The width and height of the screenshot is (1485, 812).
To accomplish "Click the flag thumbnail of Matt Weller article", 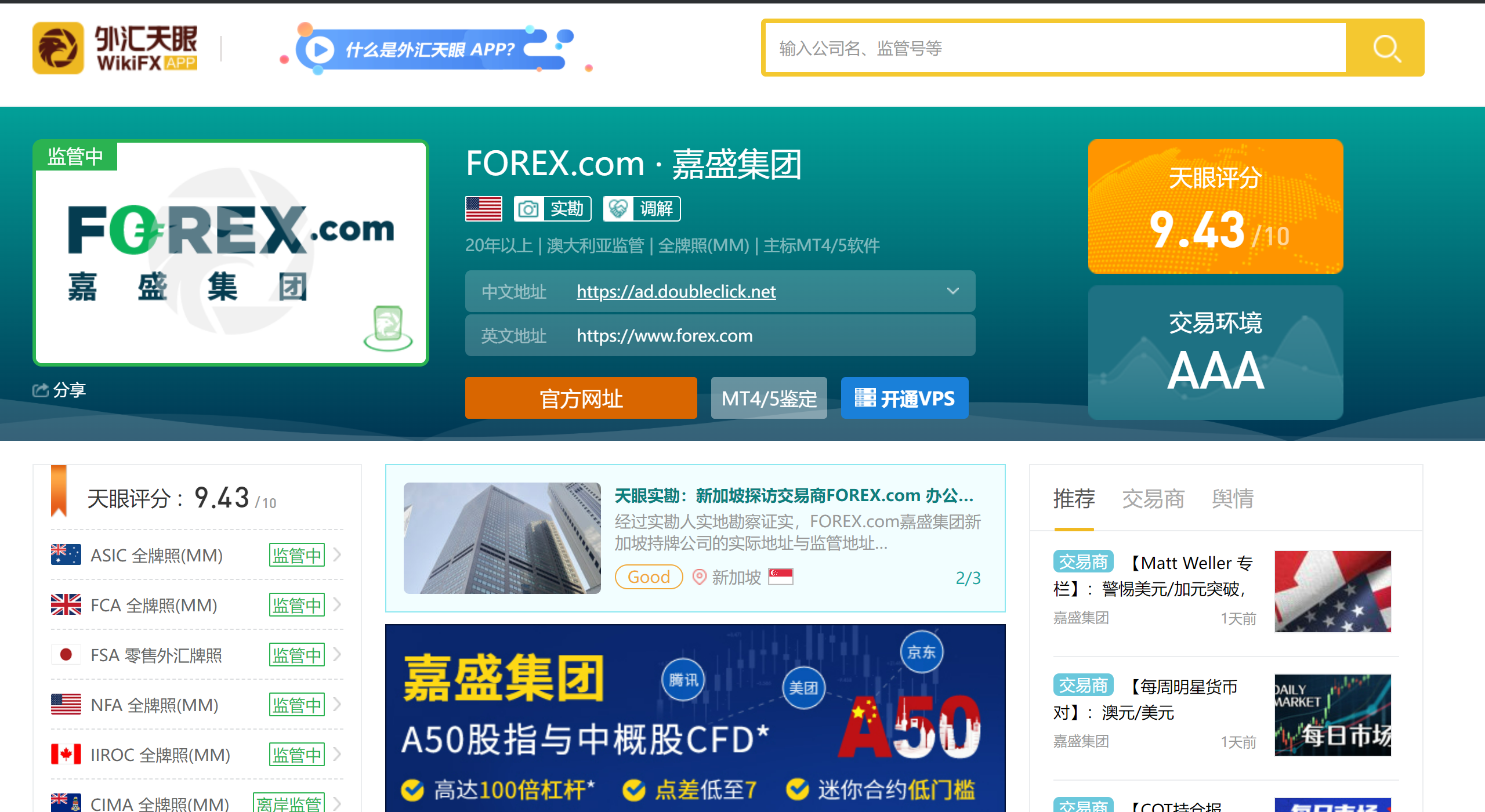I will tap(1333, 591).
